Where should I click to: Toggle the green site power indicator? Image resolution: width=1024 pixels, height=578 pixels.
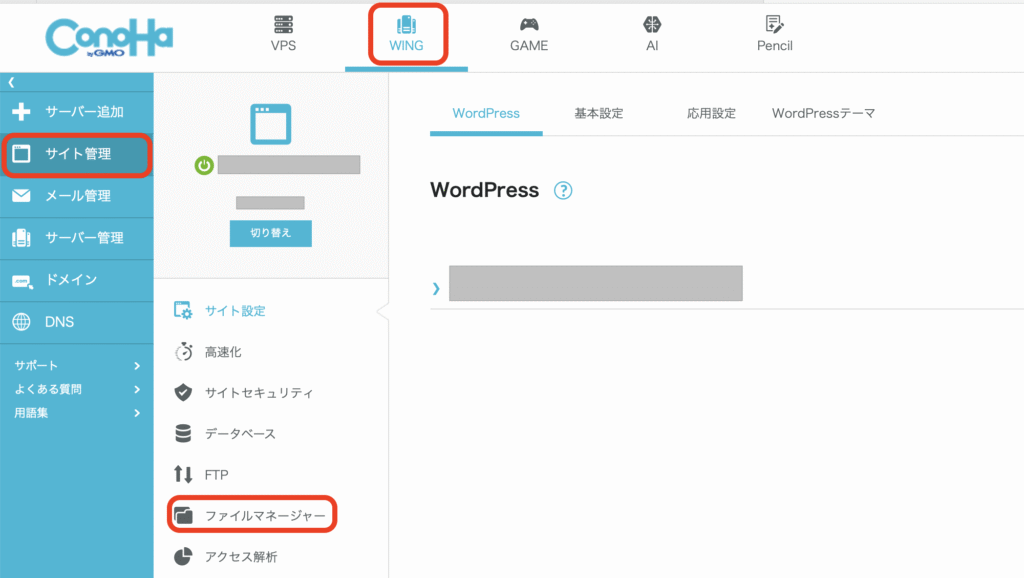pos(204,165)
